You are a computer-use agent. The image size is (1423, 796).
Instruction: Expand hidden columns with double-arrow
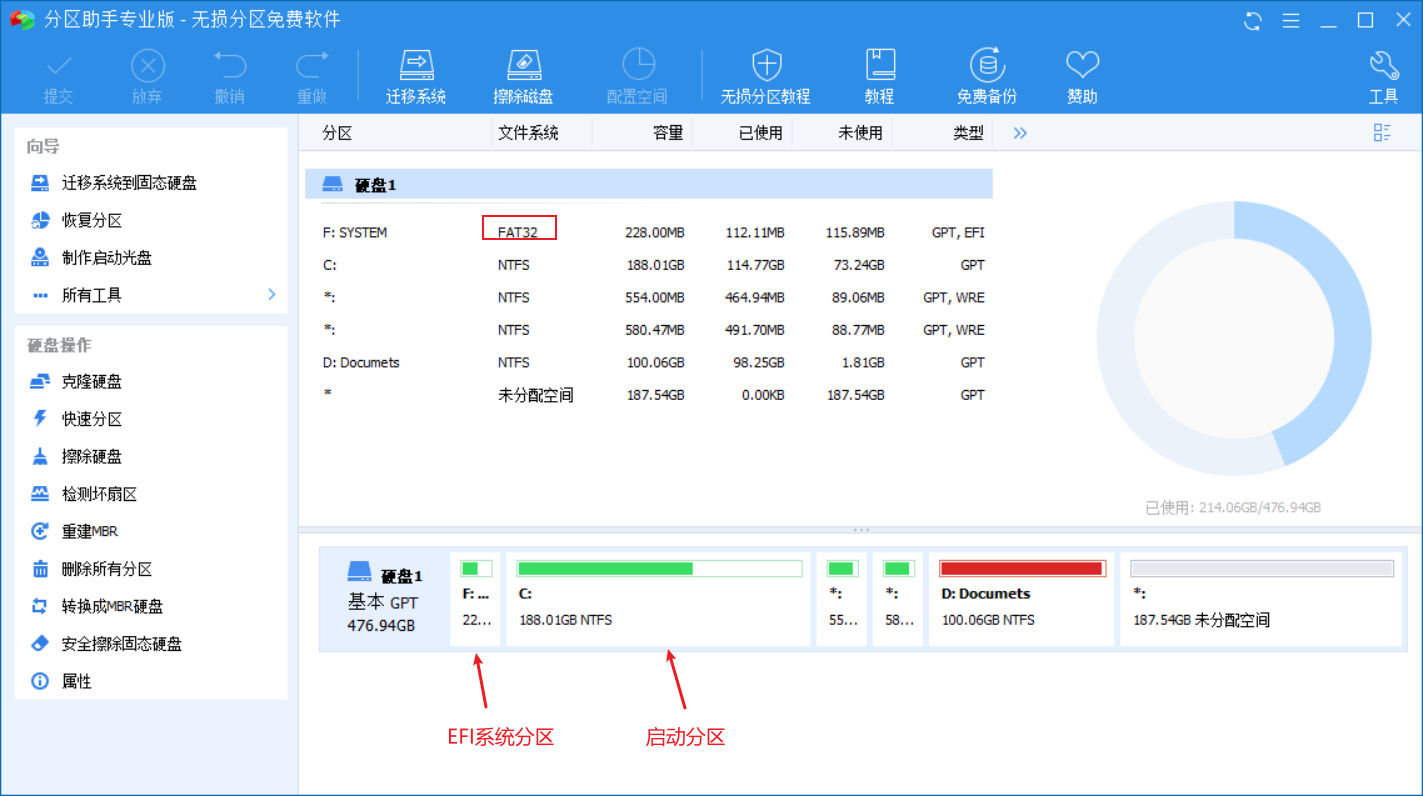pos(1020,133)
